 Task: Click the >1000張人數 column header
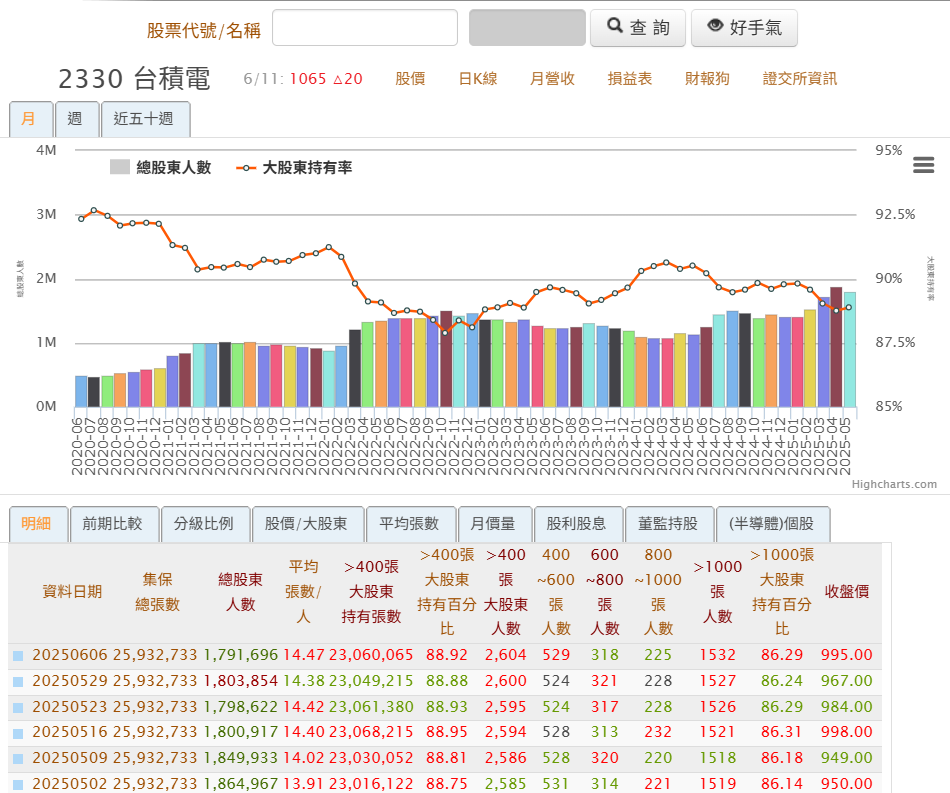(x=717, y=592)
